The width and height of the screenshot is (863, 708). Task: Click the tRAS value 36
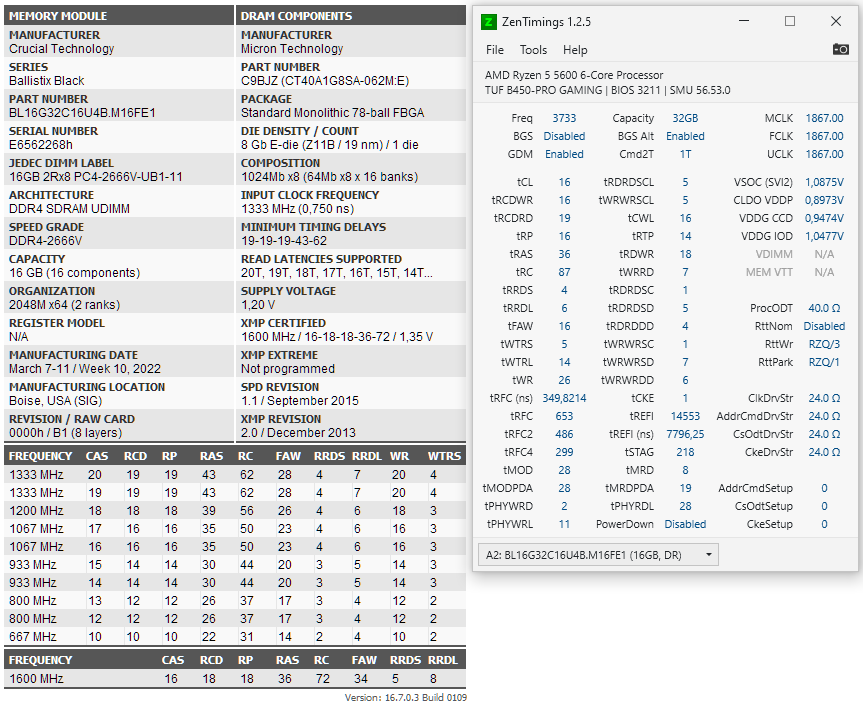564,254
